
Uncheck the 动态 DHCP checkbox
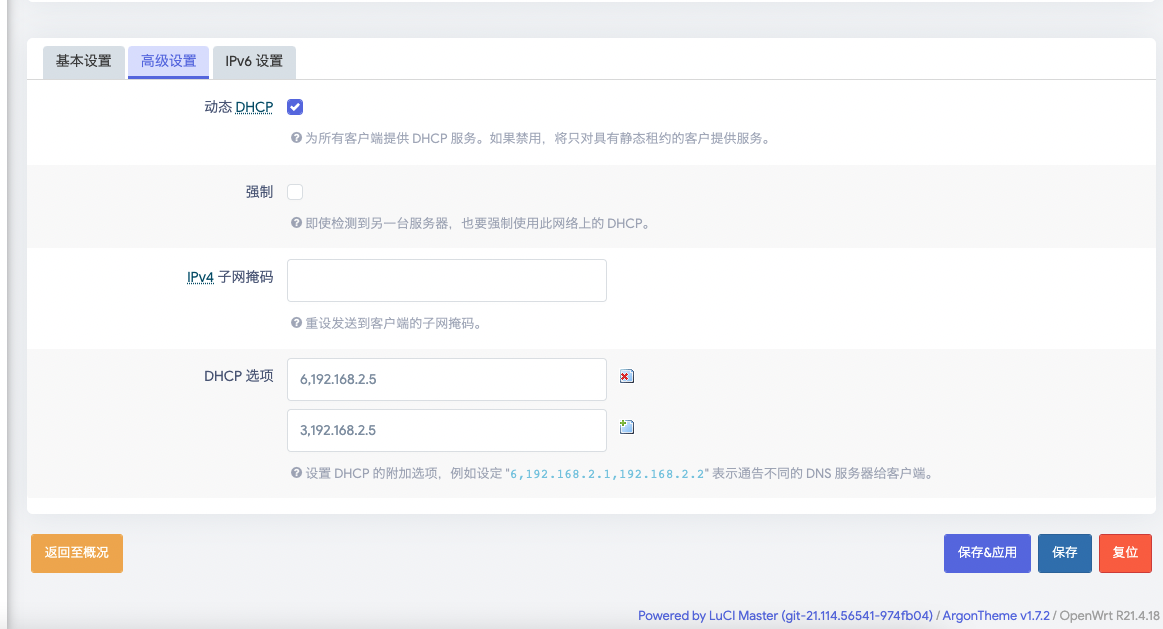[x=295, y=107]
